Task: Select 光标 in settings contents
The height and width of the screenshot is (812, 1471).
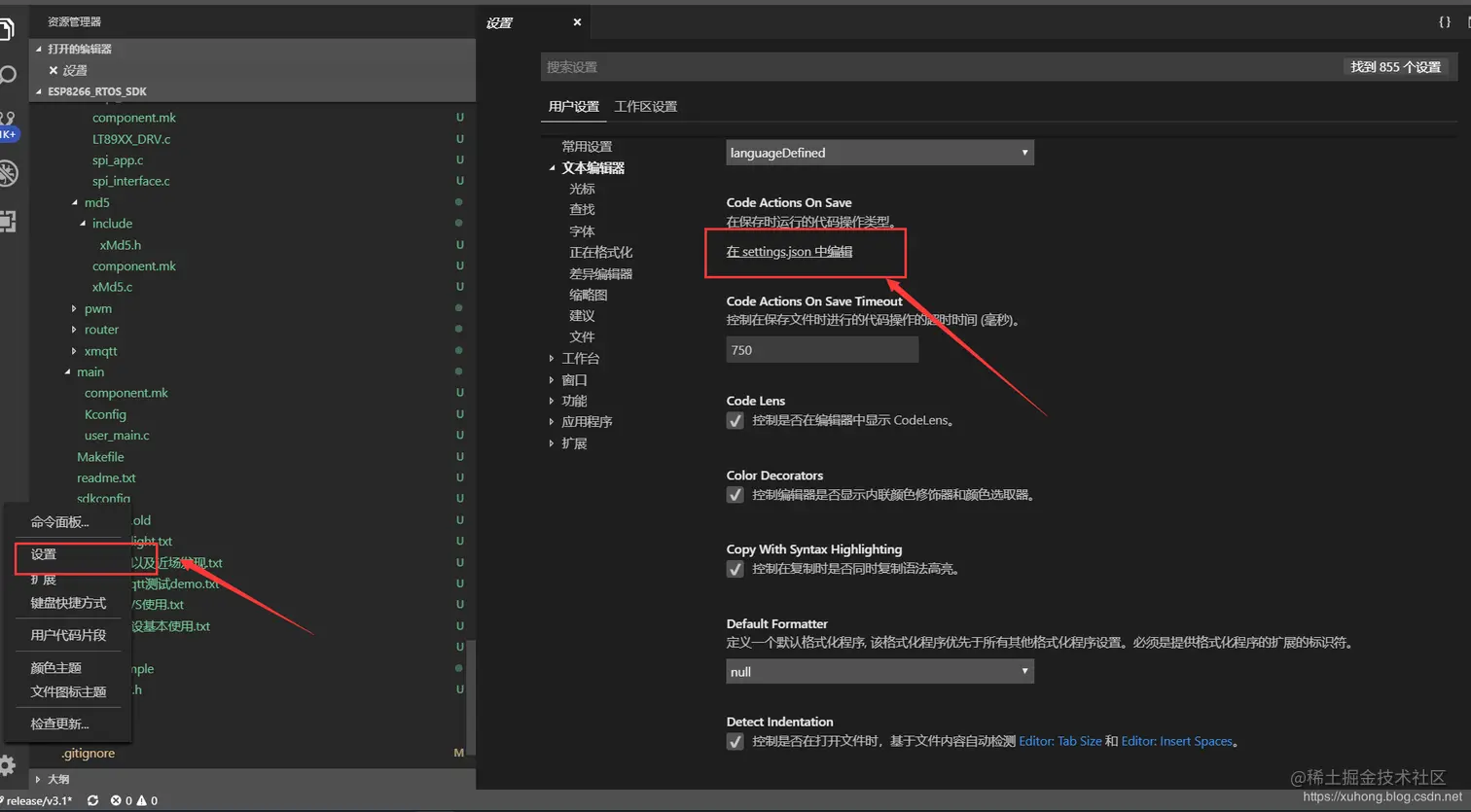Action: pos(582,189)
